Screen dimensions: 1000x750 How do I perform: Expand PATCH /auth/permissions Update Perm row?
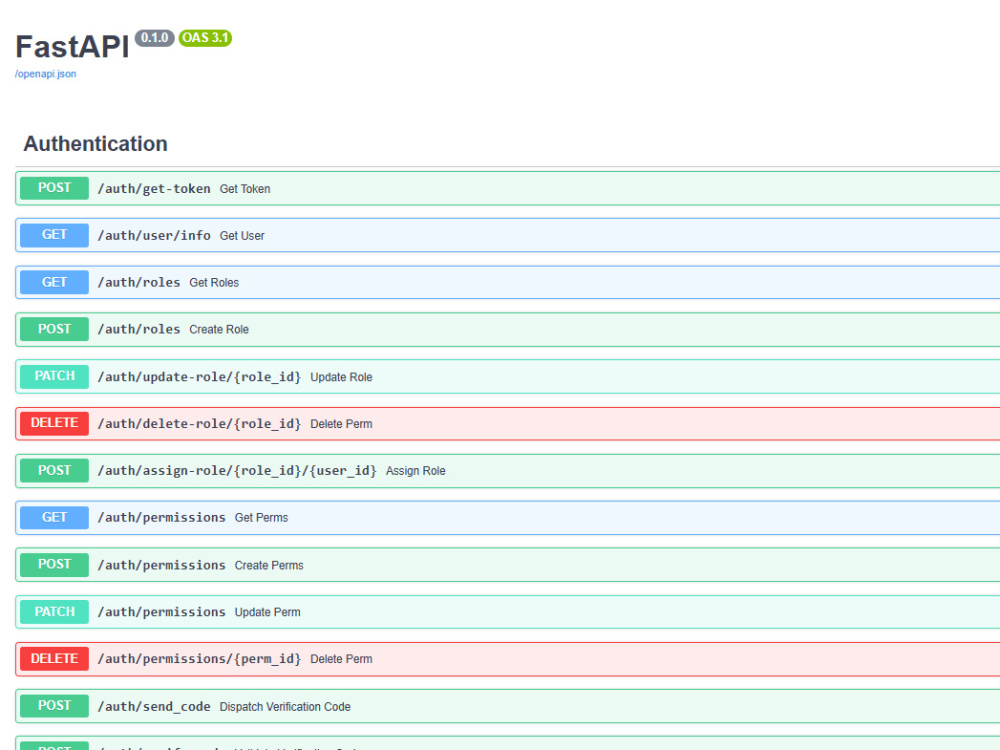(x=508, y=612)
